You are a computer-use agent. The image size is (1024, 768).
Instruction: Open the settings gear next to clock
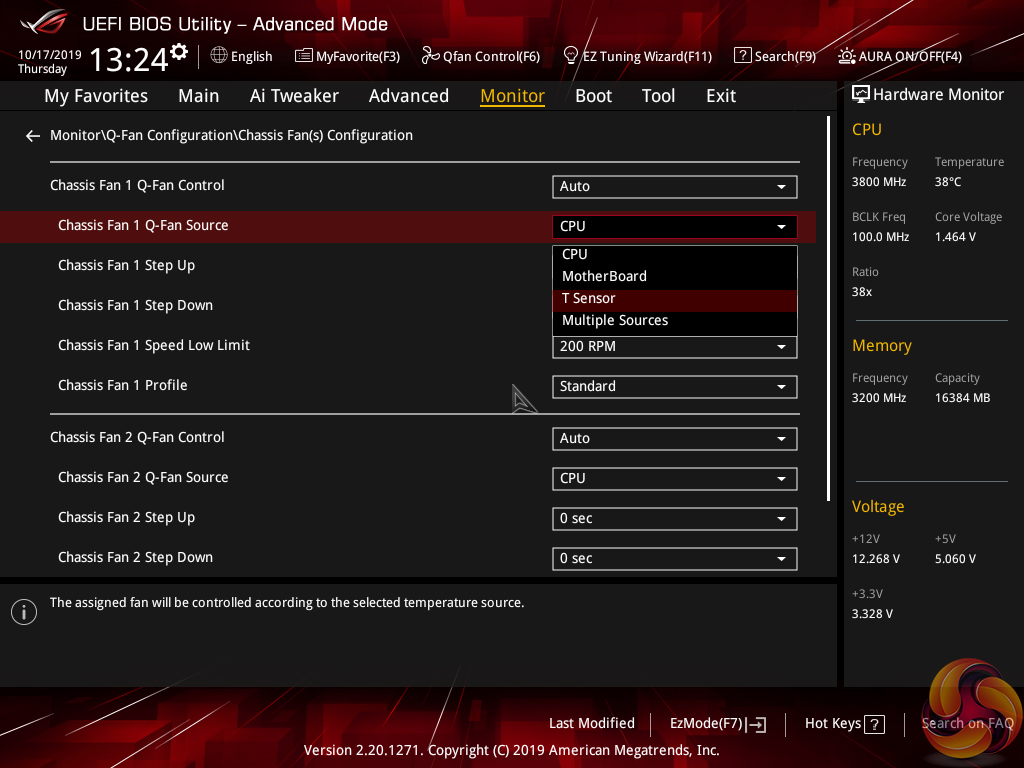pos(179,52)
